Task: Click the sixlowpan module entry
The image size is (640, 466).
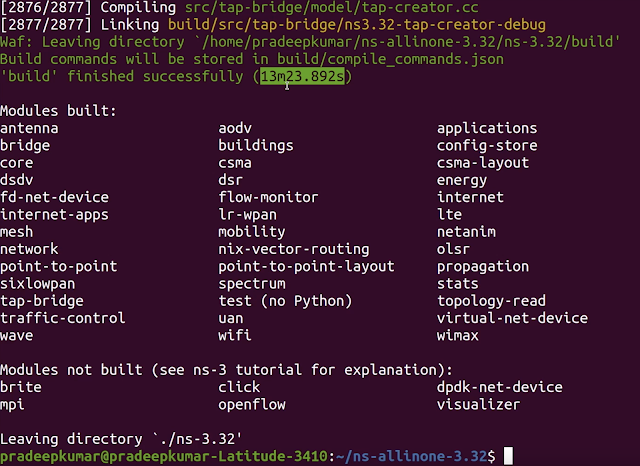Action: pyautogui.click(x=38, y=284)
